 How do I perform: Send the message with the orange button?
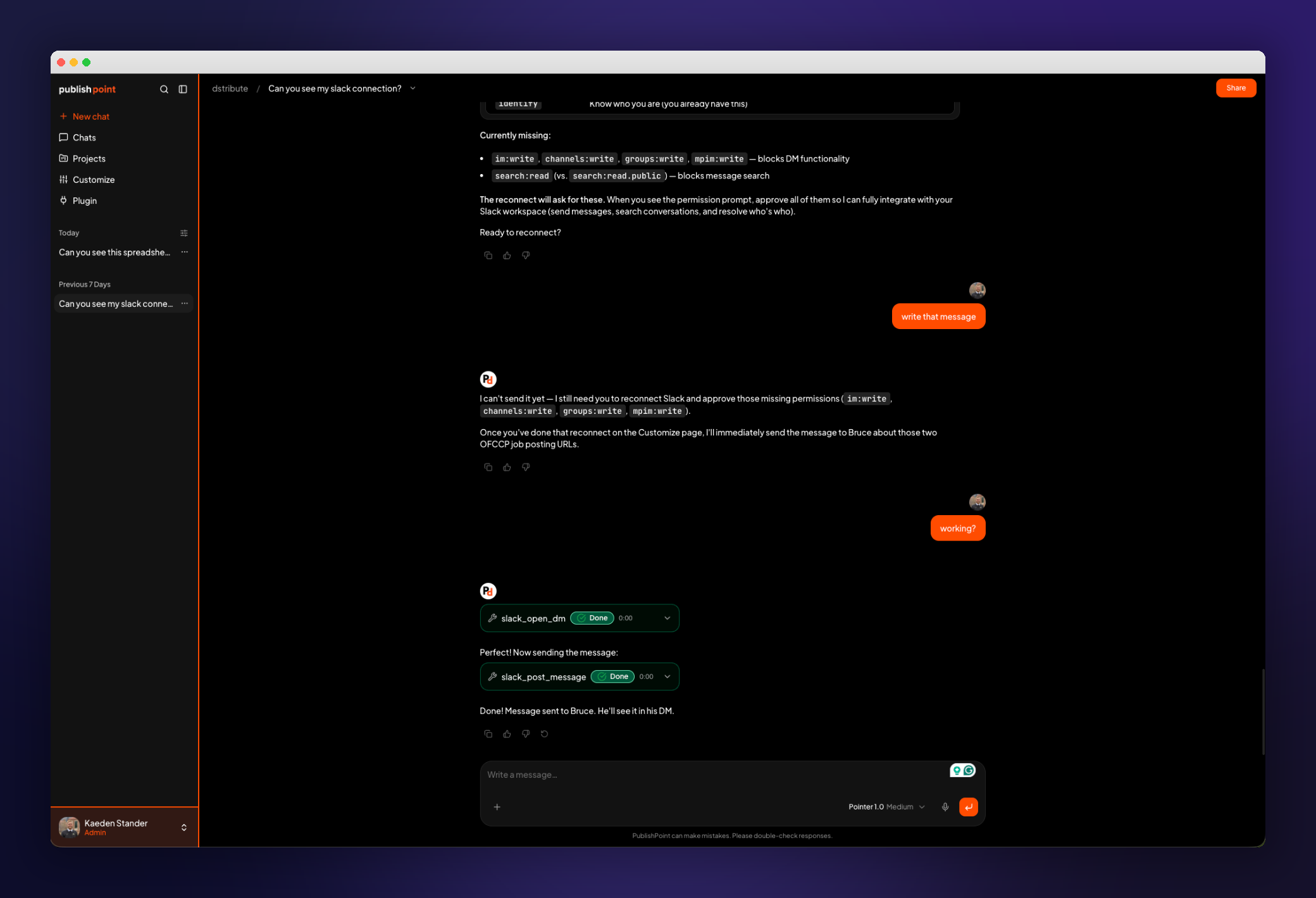click(x=969, y=807)
